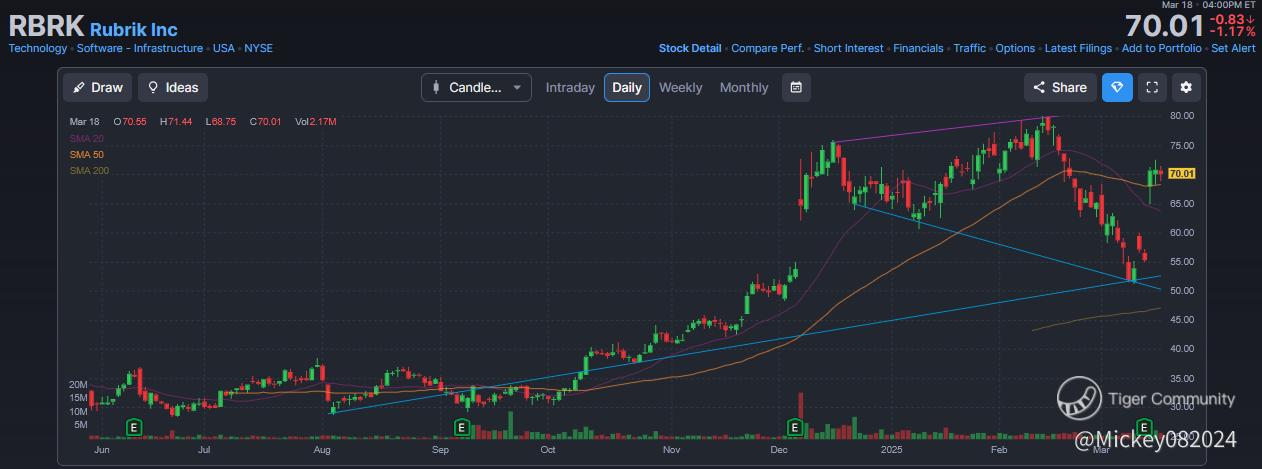Open the Software - Infrastructure industry link
1262x469 pixels.
(x=140, y=48)
